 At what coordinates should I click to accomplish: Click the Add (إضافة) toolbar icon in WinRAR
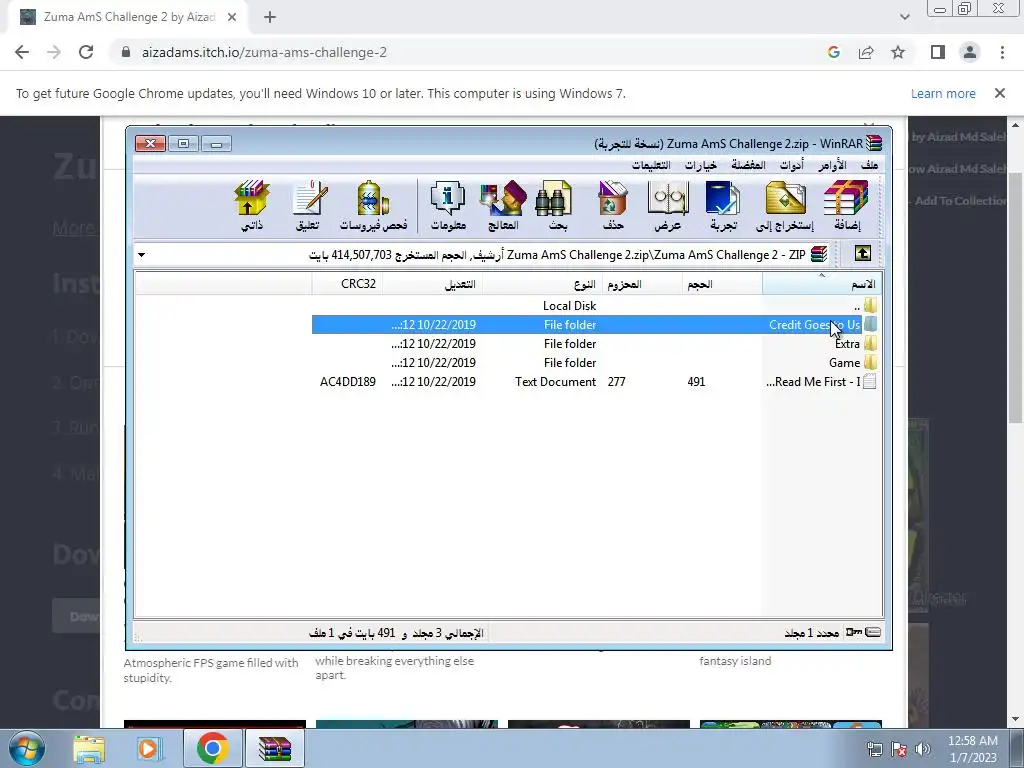(x=846, y=206)
